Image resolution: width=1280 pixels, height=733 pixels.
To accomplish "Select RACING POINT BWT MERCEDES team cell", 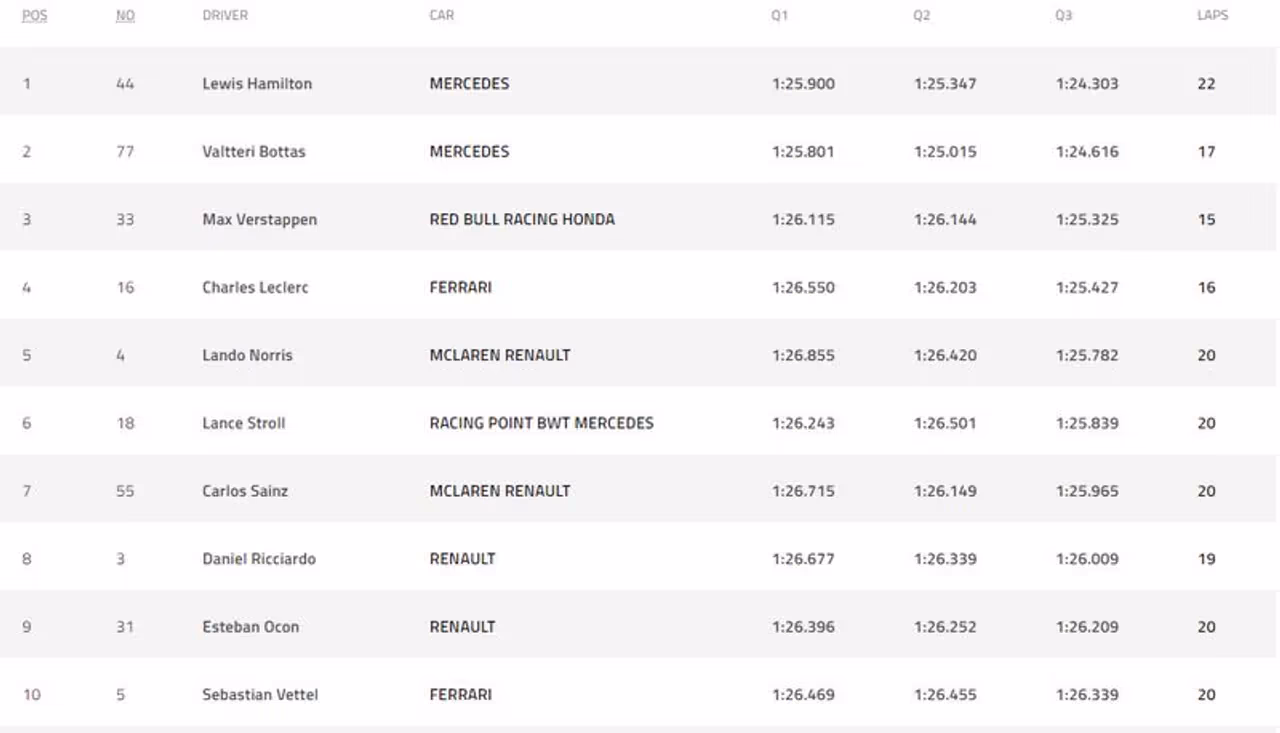I will tap(541, 424).
